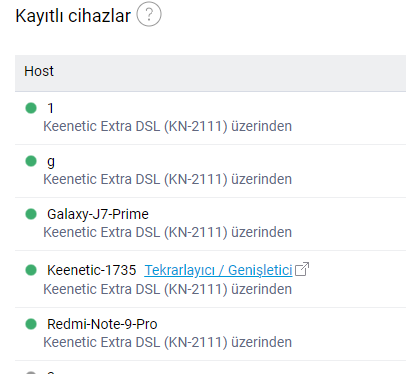
Task: Click the connection text under Redmi-Note-9-Pro
Action: pos(168,342)
